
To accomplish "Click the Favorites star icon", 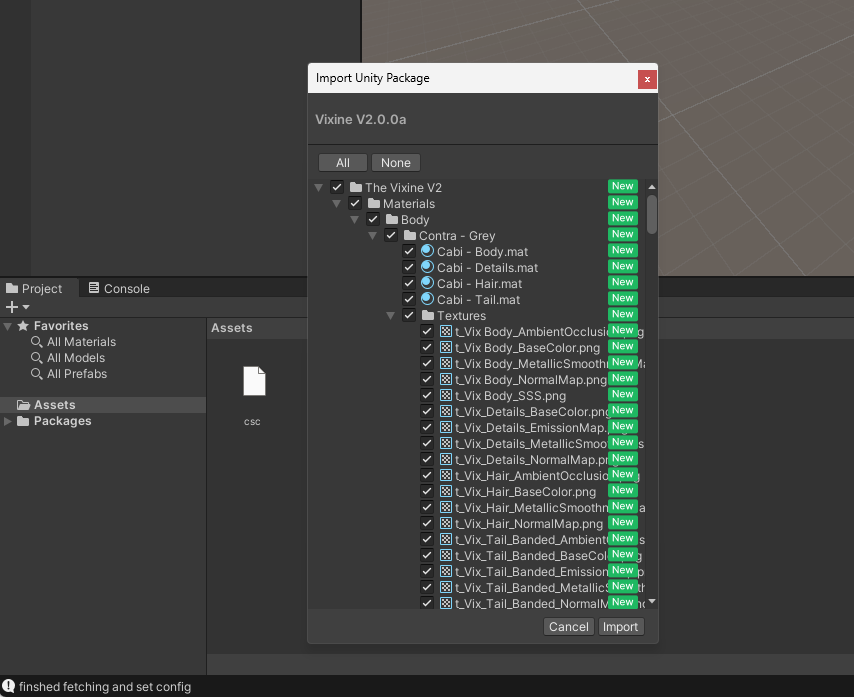I will pos(23,326).
